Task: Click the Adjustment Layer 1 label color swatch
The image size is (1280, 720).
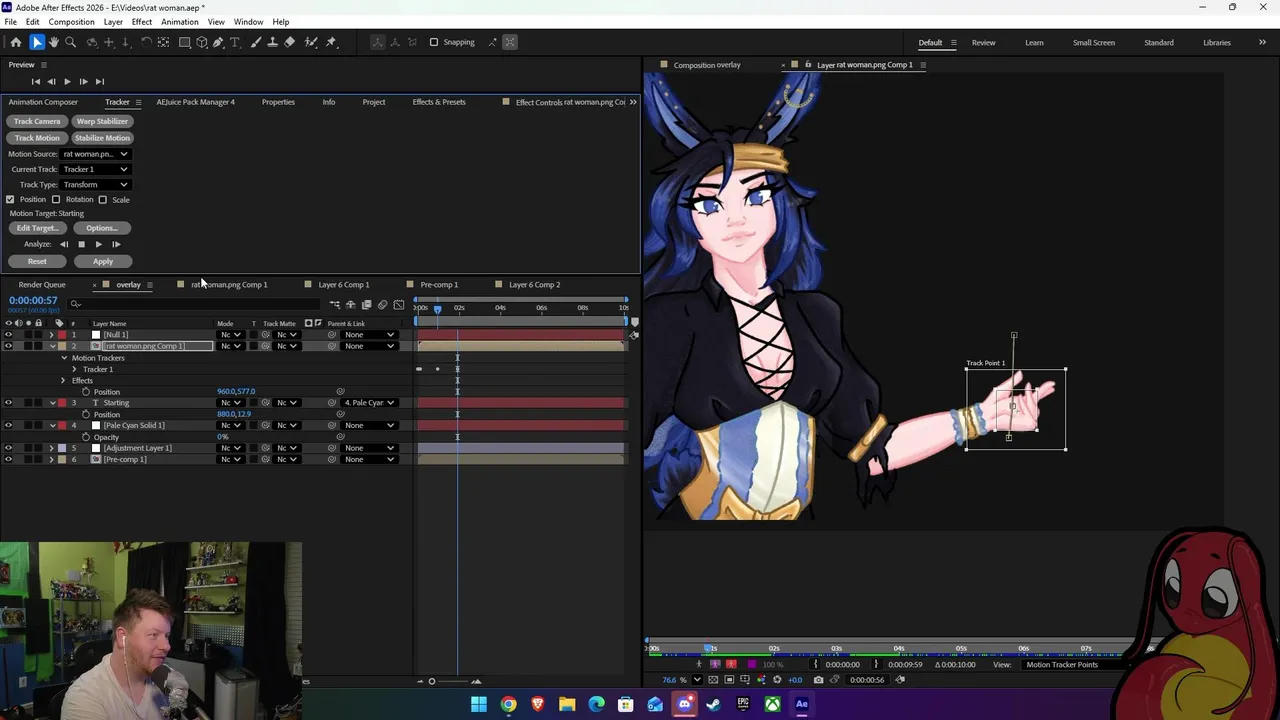Action: [62, 448]
